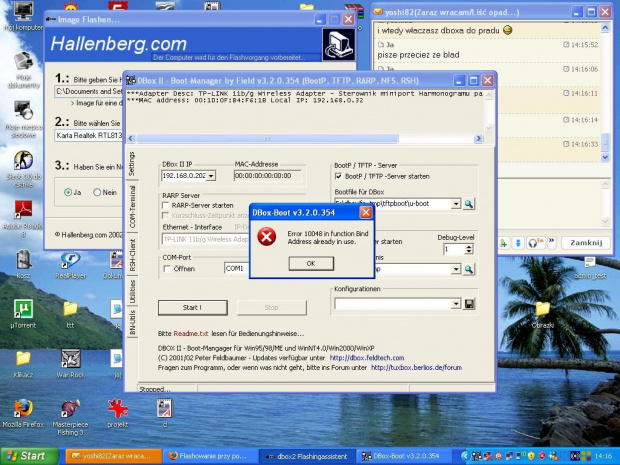The width and height of the screenshot is (620, 465).
Task: Select the Nein radio button in Image Flashen
Action: 97,193
